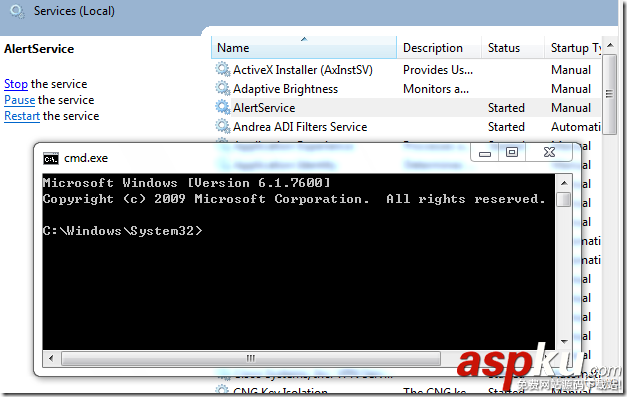Click the cmd.exe horizontal scrollbar thumb

251,358
